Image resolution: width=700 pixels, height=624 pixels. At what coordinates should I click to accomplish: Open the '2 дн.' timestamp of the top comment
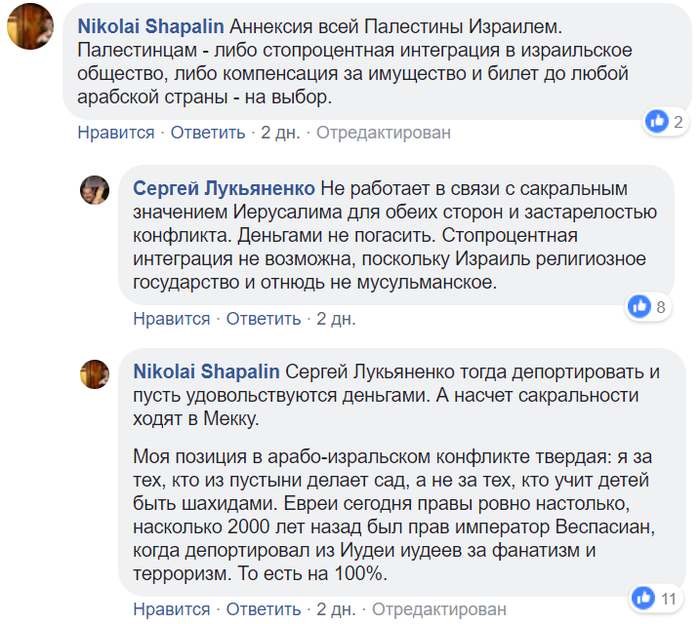pyautogui.click(x=281, y=132)
